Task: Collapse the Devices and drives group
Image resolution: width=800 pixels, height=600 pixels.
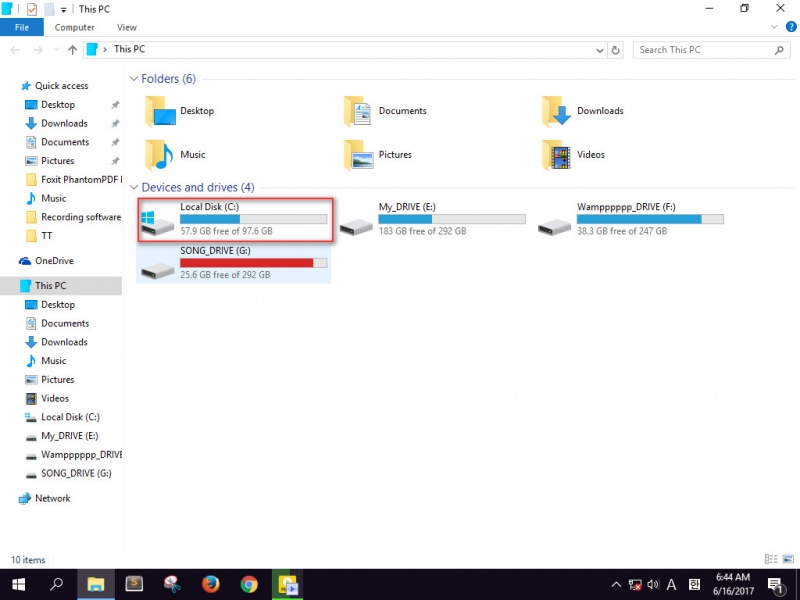Action: tap(134, 187)
